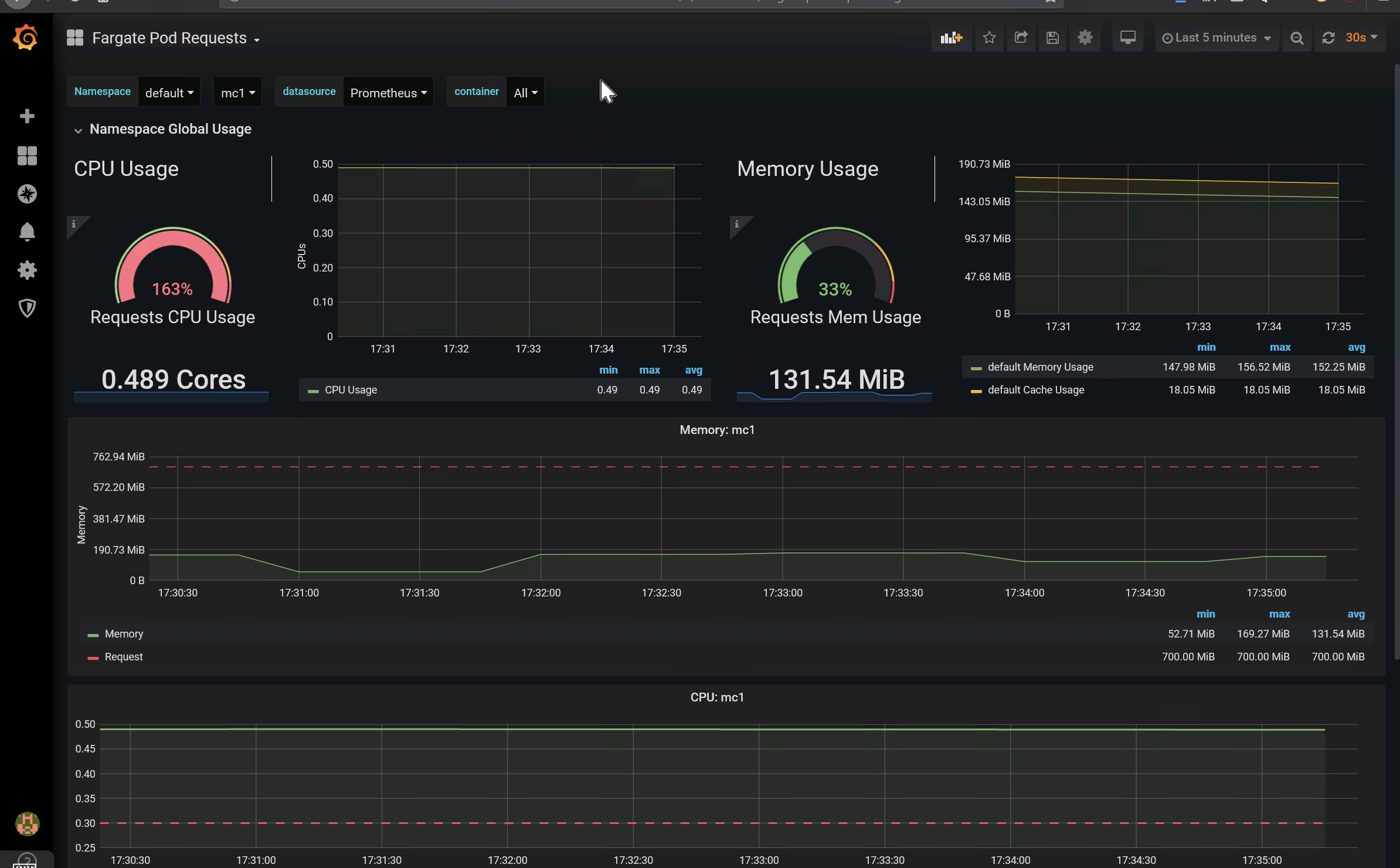
Task: Click the Grafana logo home icon
Action: [x=26, y=38]
